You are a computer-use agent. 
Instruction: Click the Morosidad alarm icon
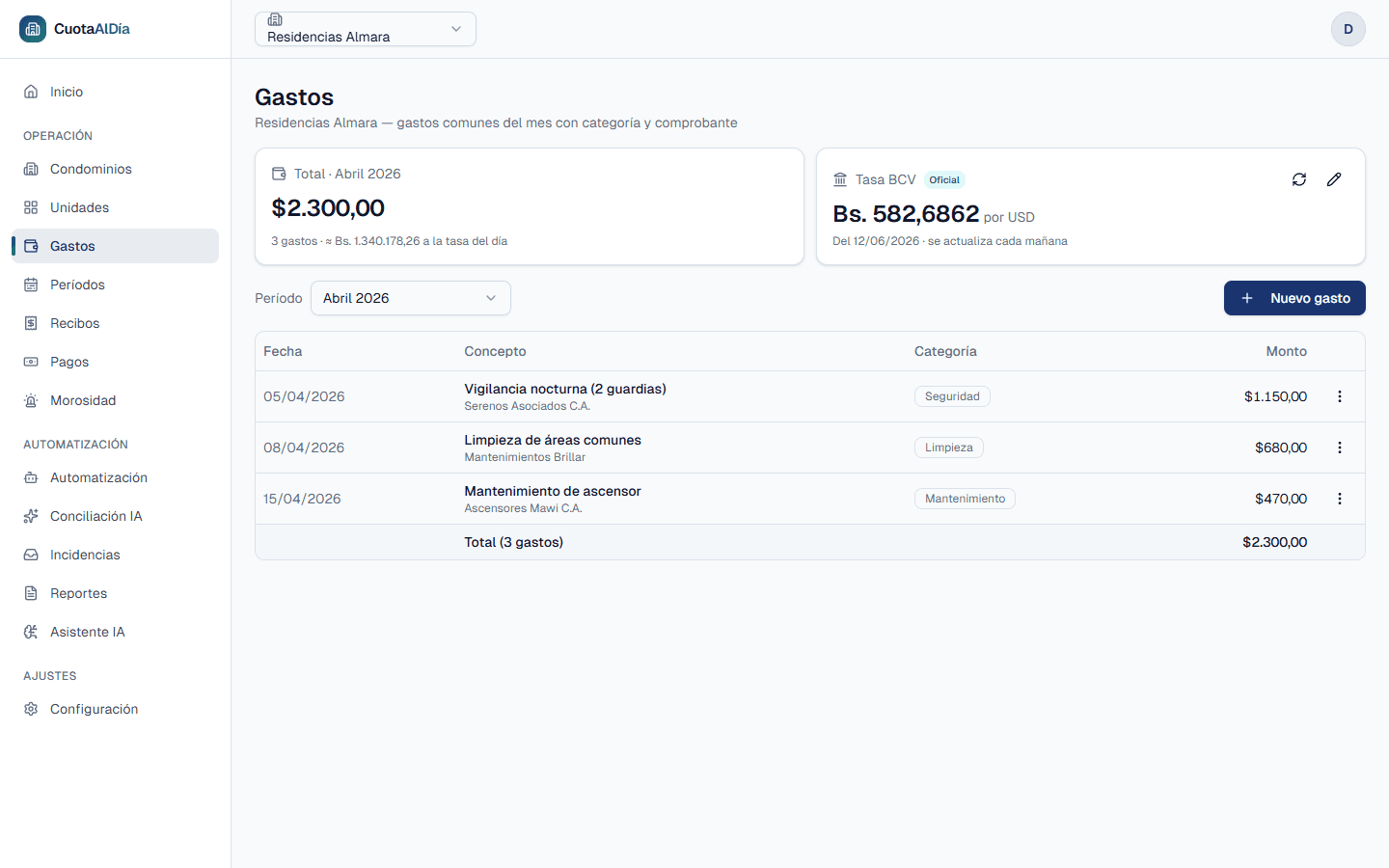click(31, 400)
